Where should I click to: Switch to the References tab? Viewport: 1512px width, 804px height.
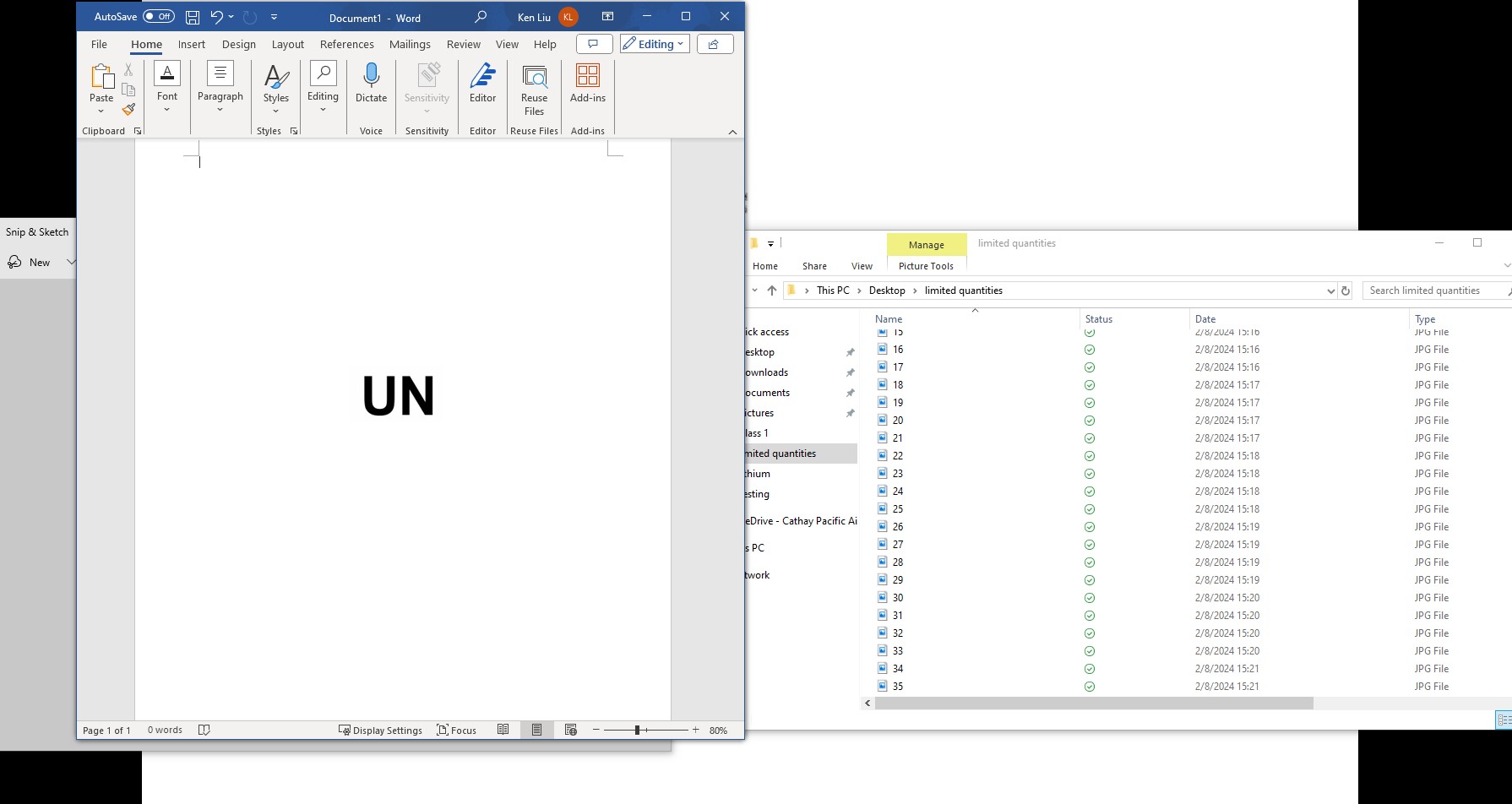pyautogui.click(x=346, y=44)
